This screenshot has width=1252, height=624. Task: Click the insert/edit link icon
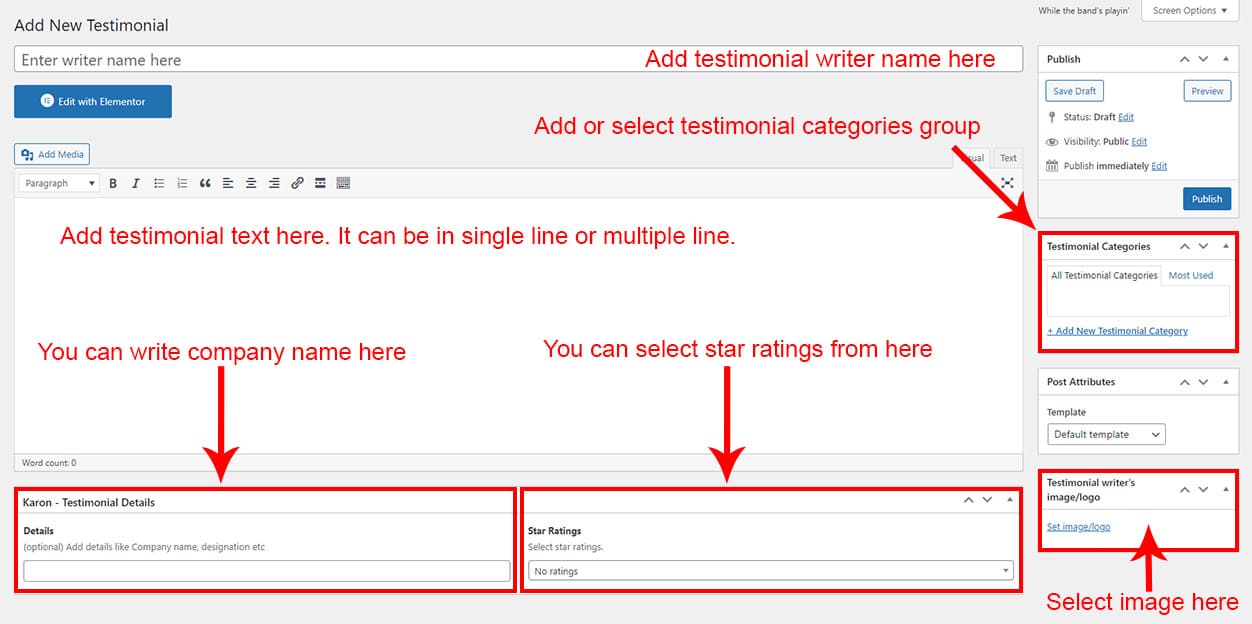(297, 184)
